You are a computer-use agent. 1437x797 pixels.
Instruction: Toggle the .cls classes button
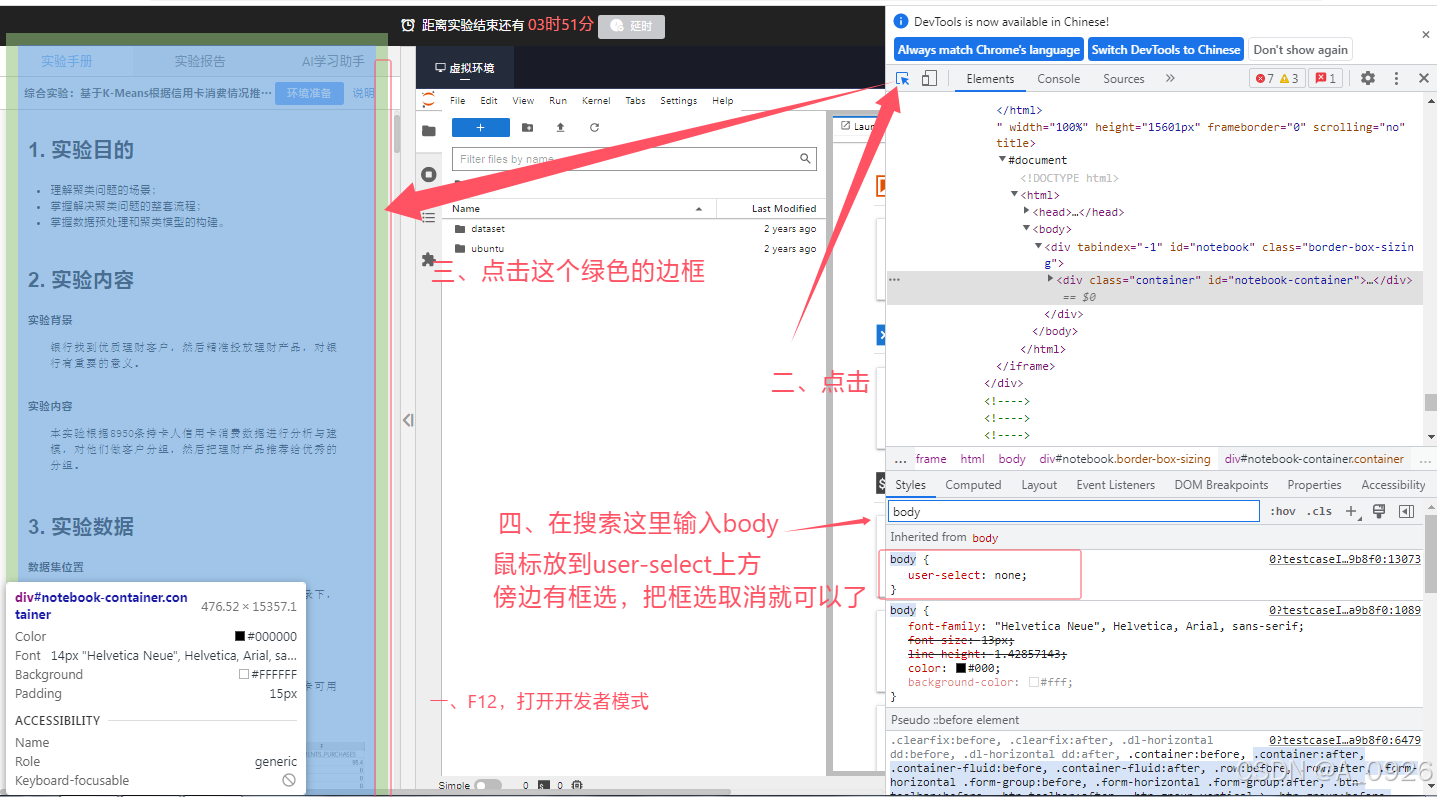(1321, 511)
